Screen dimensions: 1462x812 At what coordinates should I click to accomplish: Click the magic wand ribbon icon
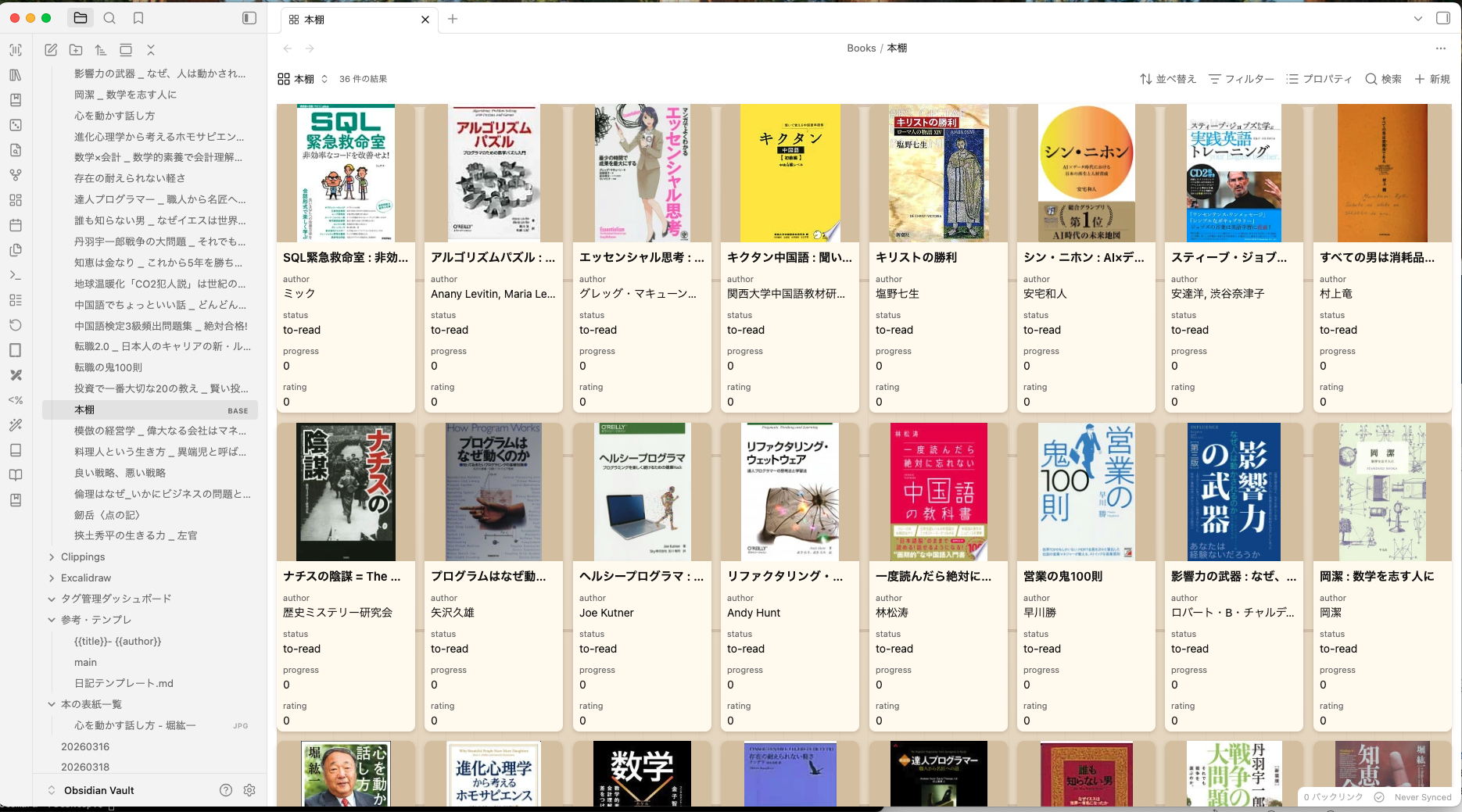16,425
